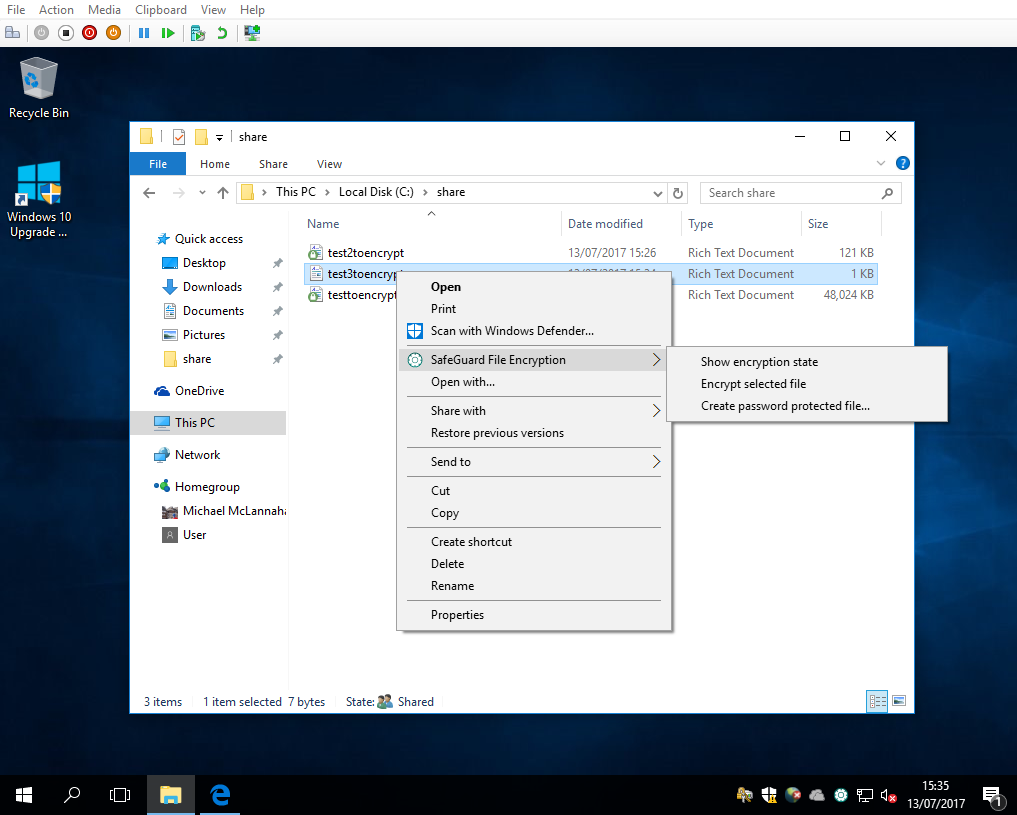Screen dimensions: 1017x815
Task: Open the Media menu
Action: point(104,10)
